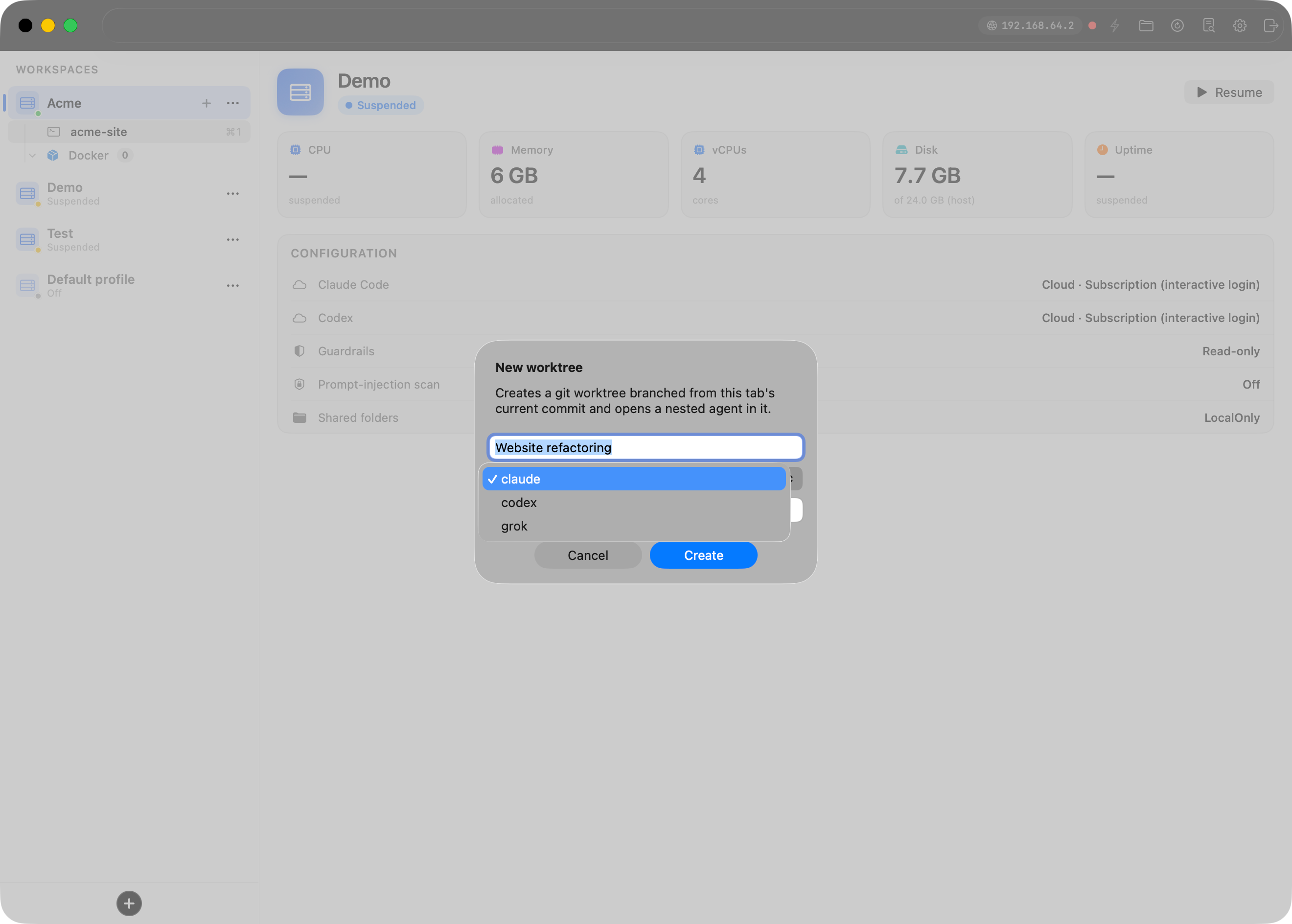Open the Claude Code configuration row
Screen dimensions: 1292x924
pyautogui.click(x=775, y=284)
